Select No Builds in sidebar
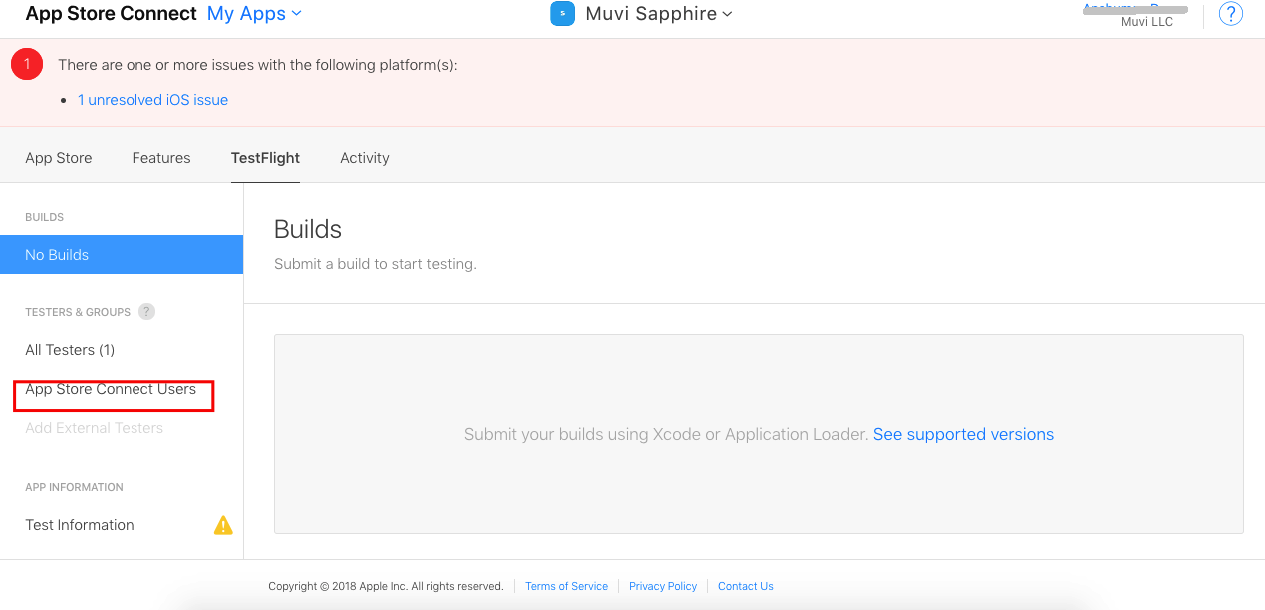Screen dimensions: 1265x610 point(121,255)
